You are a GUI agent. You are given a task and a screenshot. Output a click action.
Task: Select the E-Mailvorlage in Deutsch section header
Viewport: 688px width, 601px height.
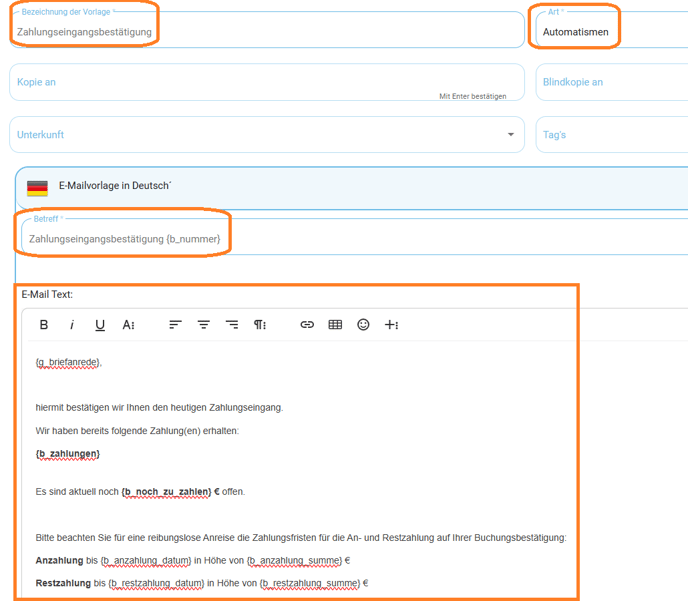tap(352, 188)
